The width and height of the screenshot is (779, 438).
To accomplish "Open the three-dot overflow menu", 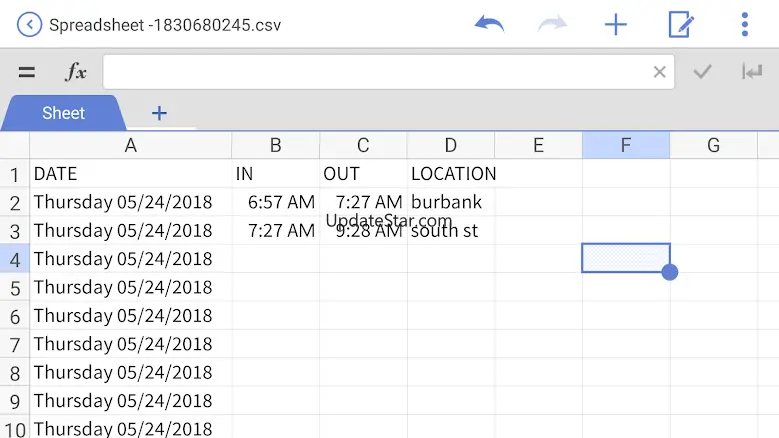I will [x=744, y=24].
